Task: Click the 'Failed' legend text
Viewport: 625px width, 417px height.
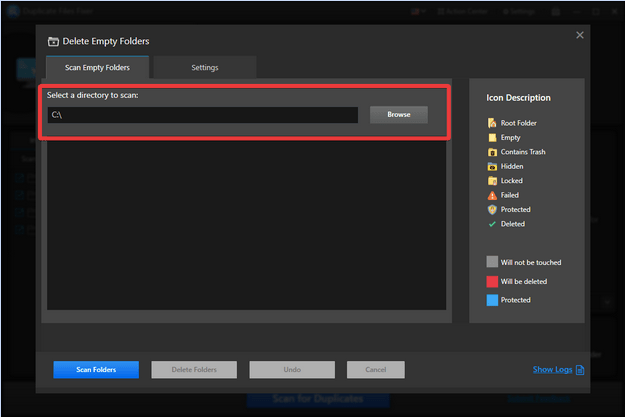Action: pos(509,195)
